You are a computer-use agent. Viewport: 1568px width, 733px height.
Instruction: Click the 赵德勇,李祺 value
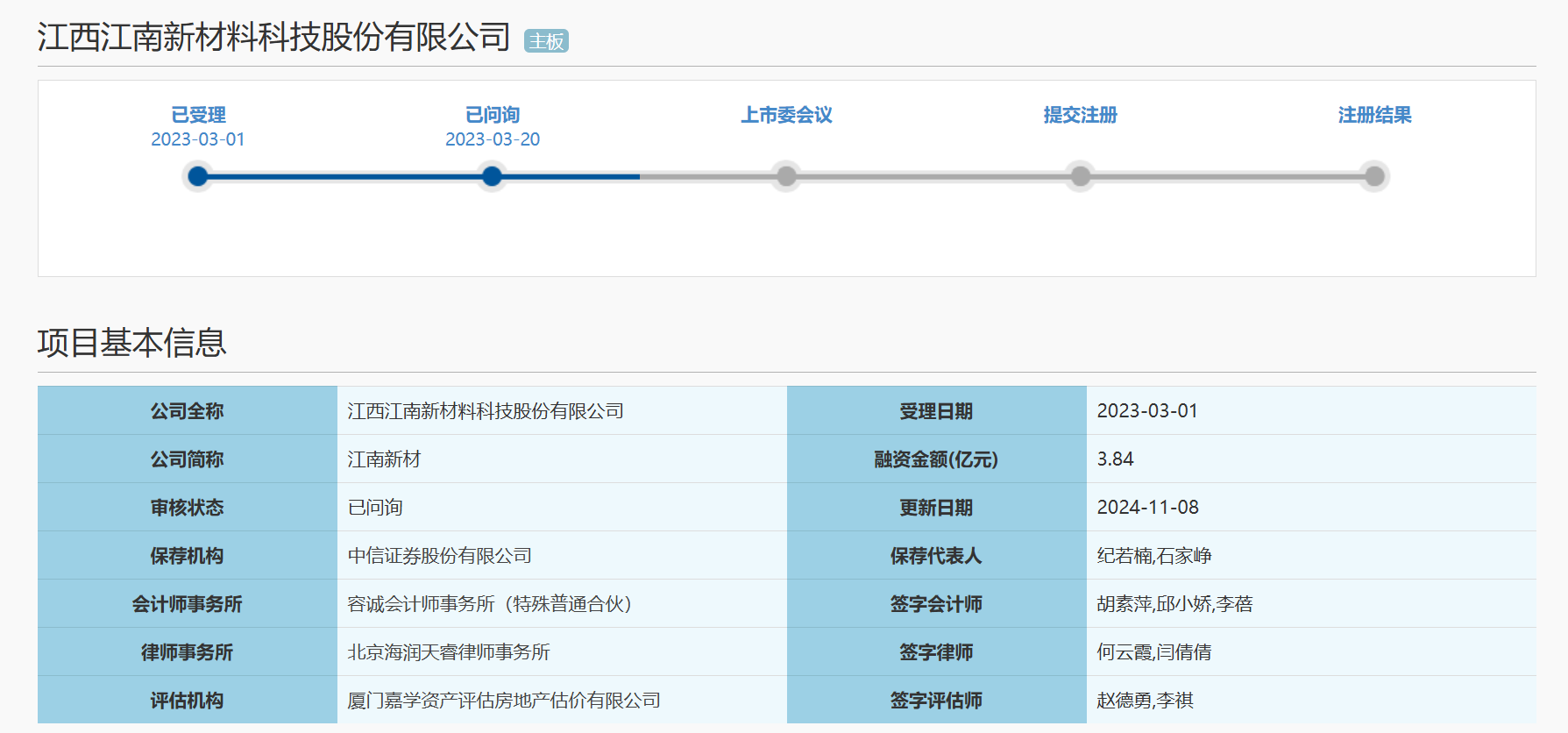(x=1146, y=700)
